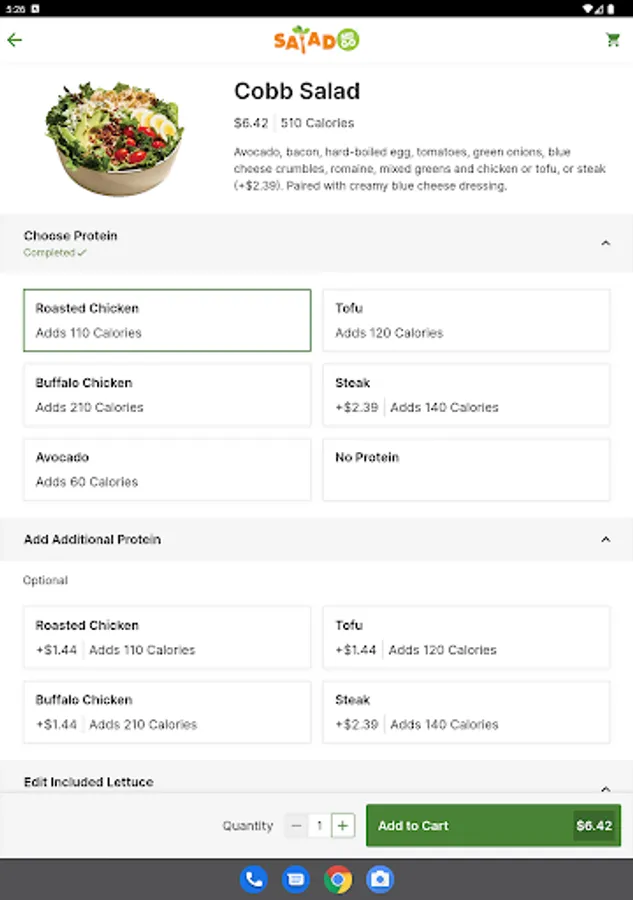Decrease quantity with the minus icon
Screen dimensions: 633x900
pos(295,826)
